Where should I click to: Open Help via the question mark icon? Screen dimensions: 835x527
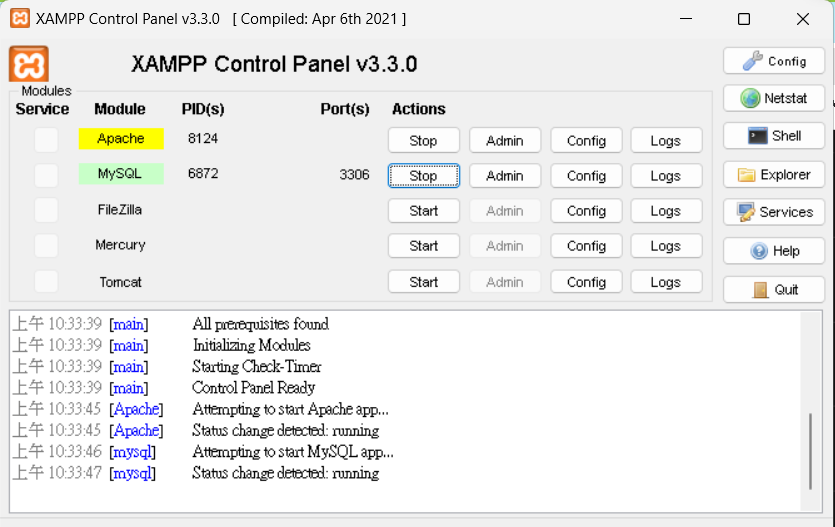759,251
